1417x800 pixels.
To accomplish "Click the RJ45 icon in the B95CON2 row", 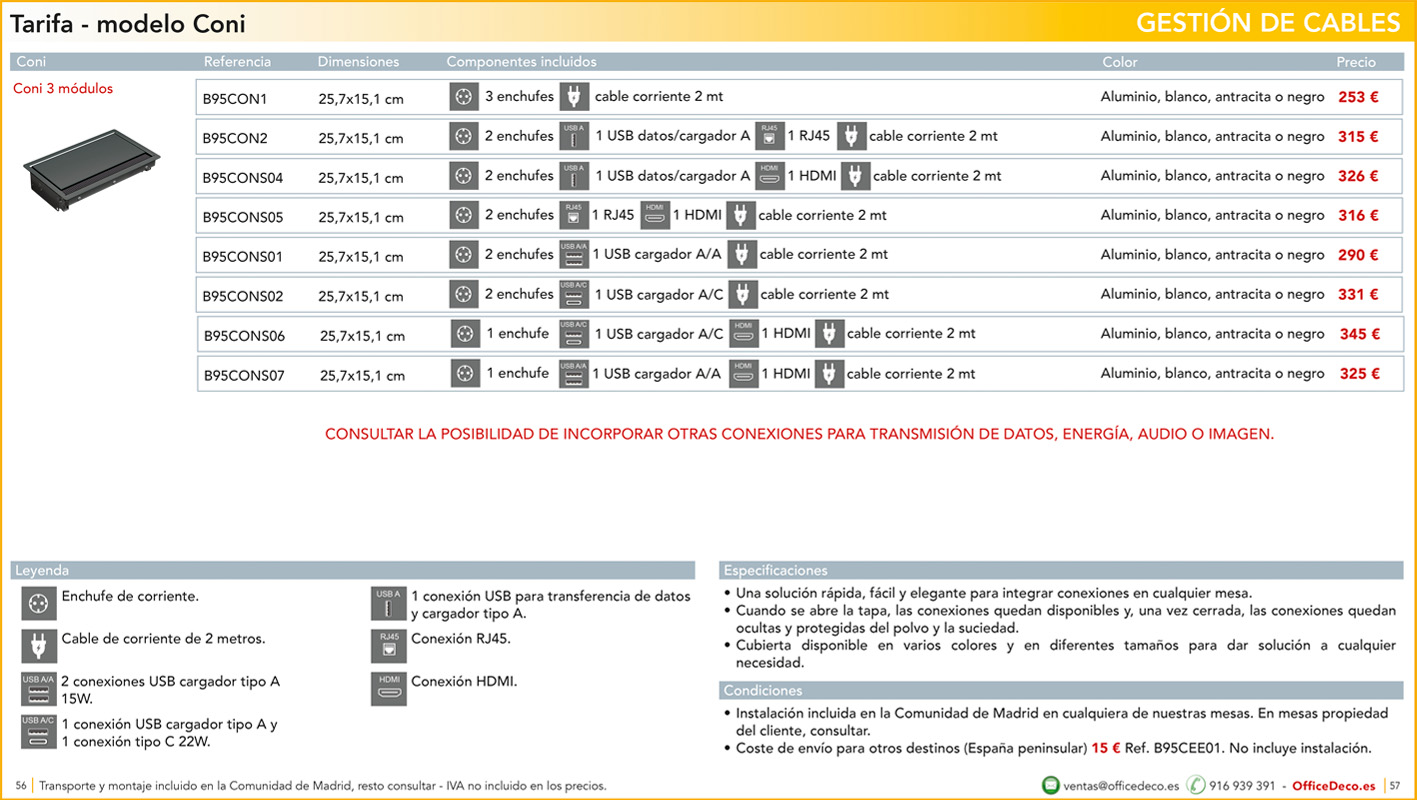I will click(769, 136).
